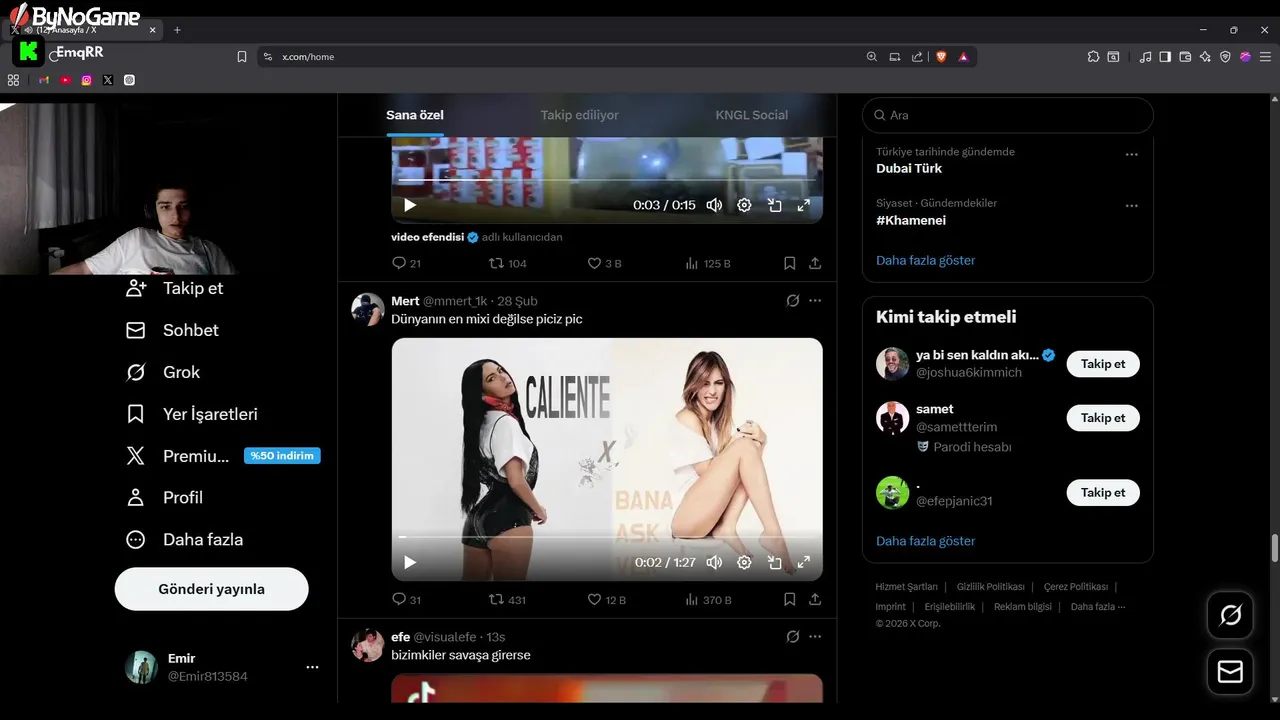
Task: Open Brave Rewards triangle icon
Action: (x=963, y=57)
